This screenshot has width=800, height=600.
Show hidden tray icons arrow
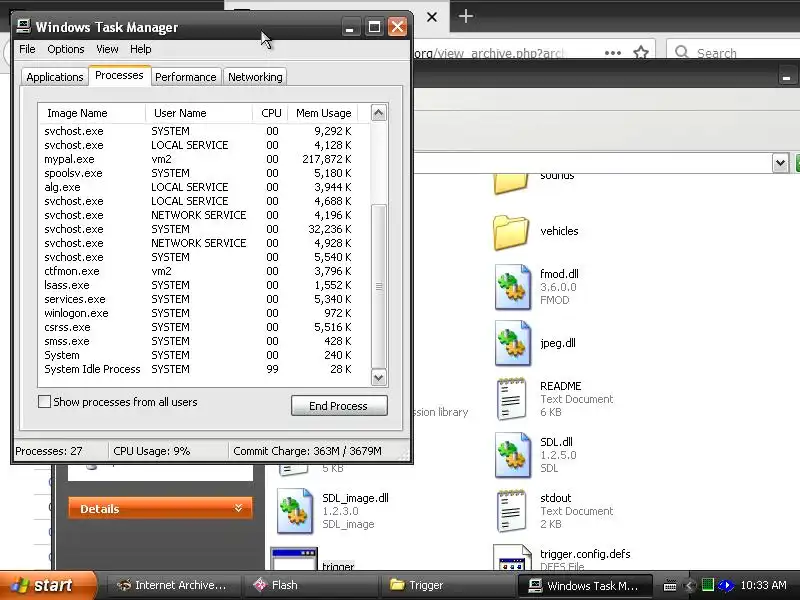689,586
